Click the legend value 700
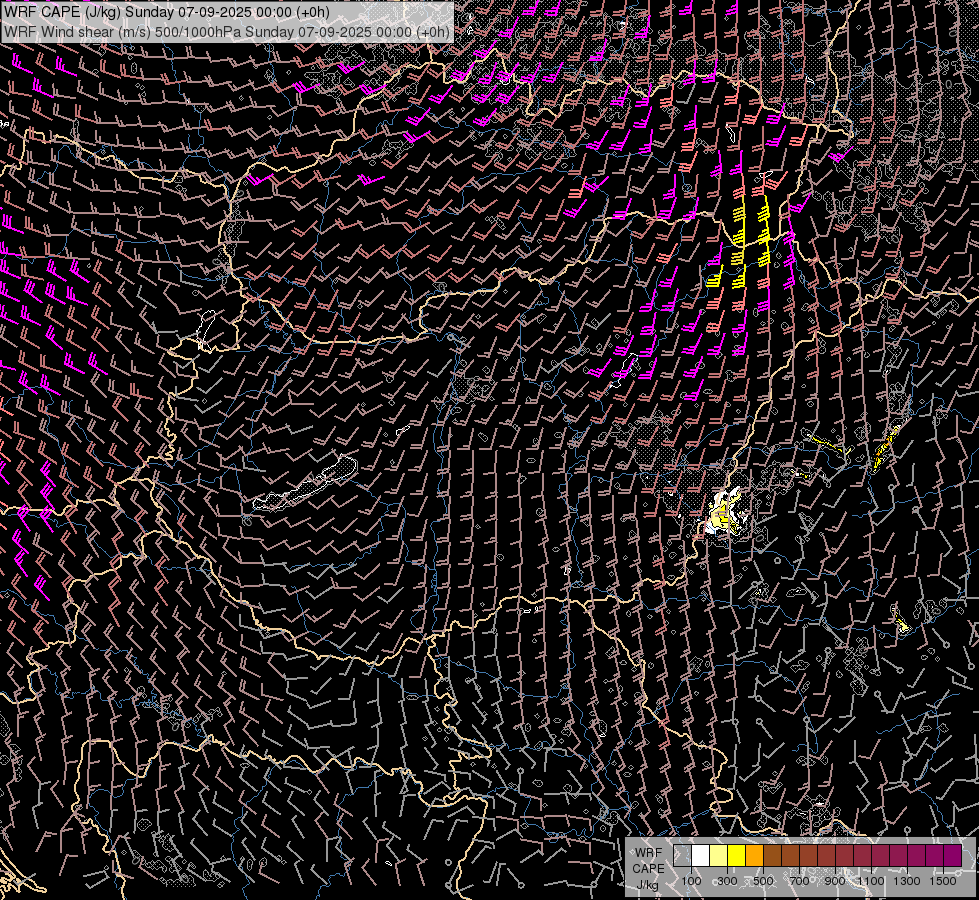 (799, 881)
